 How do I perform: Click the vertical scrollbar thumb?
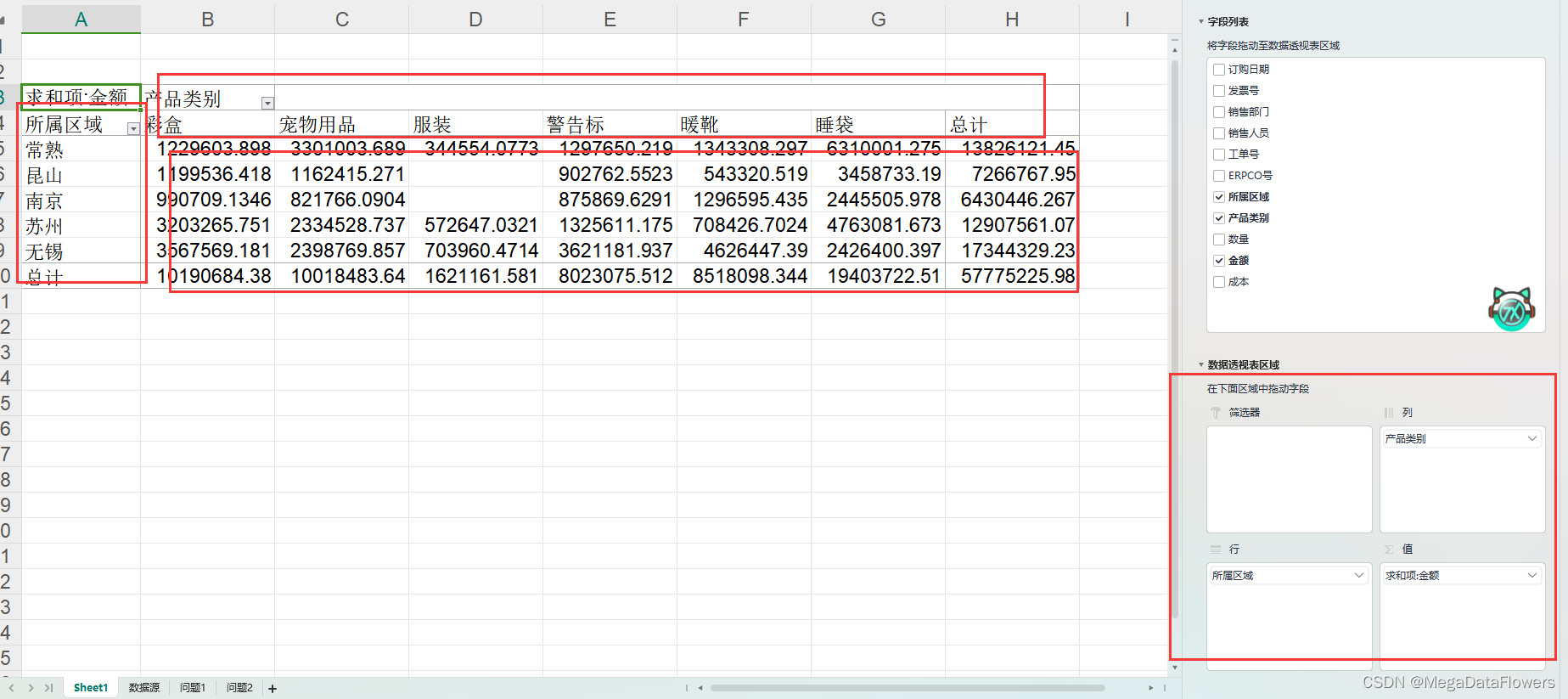1175,340
